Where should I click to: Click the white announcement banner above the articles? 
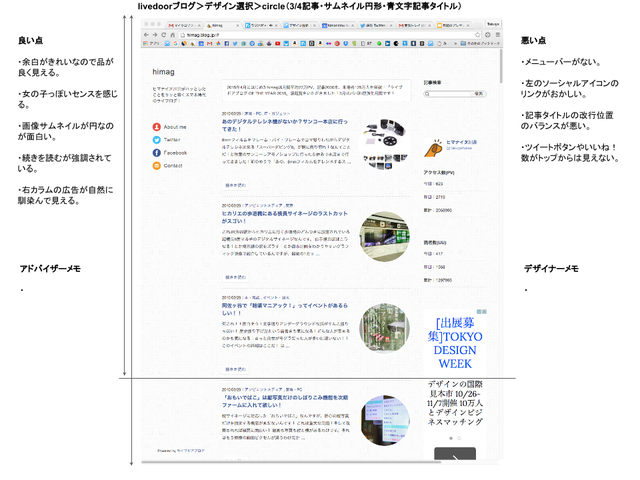click(317, 90)
